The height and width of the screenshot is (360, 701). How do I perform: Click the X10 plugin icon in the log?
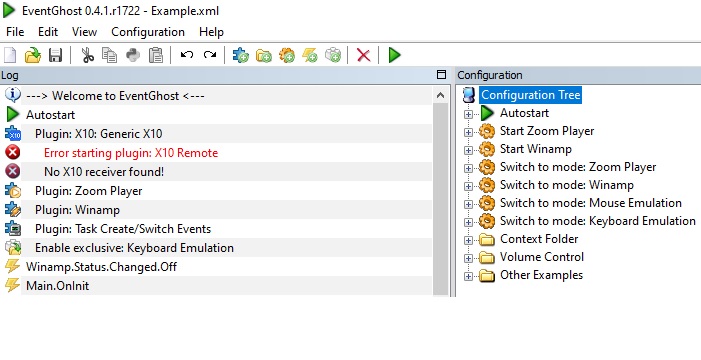click(x=13, y=134)
